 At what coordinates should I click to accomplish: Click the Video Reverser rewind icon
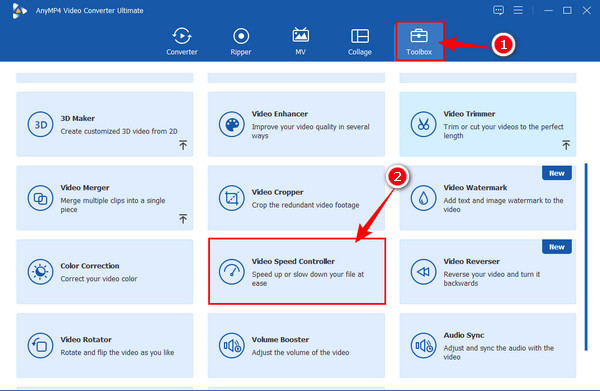pos(423,272)
